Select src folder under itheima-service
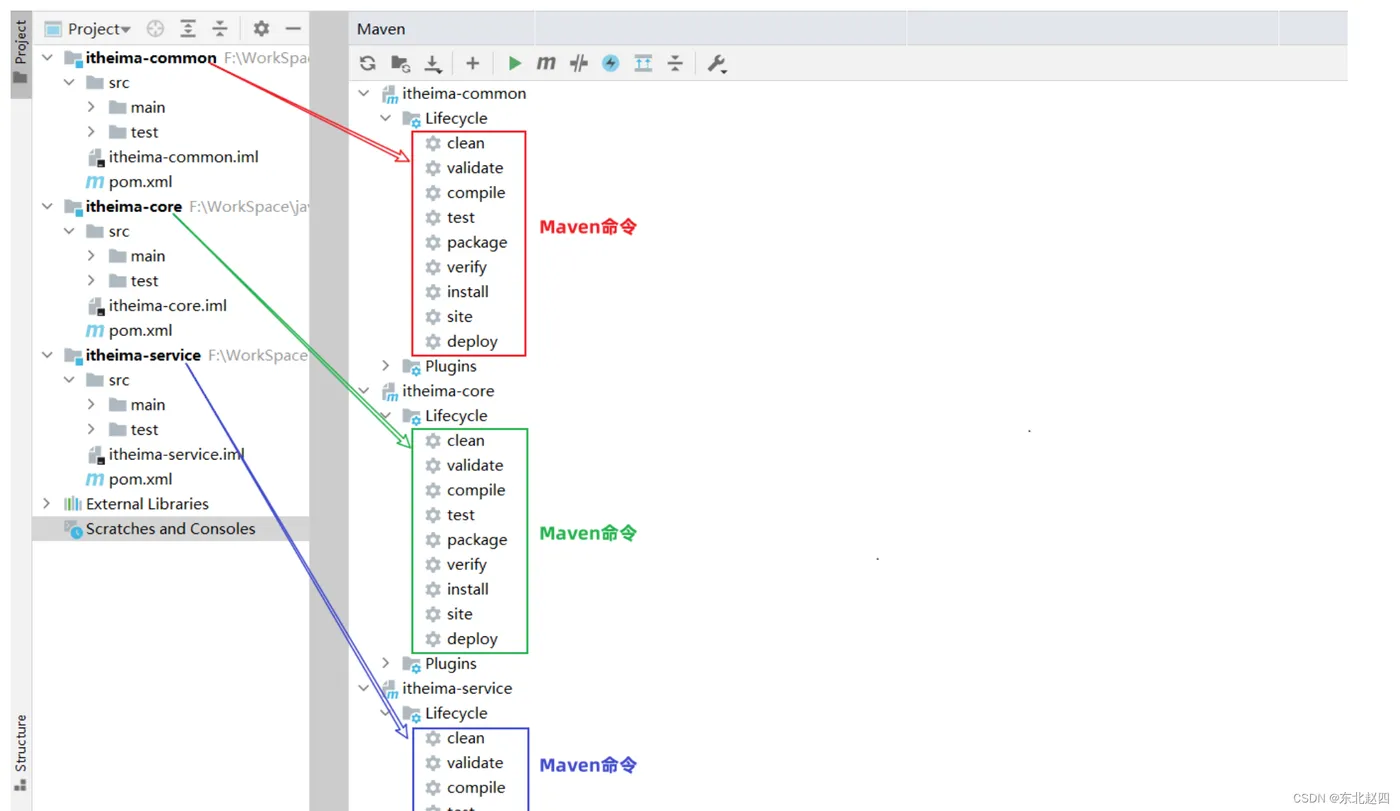The image size is (1400, 811). point(108,380)
